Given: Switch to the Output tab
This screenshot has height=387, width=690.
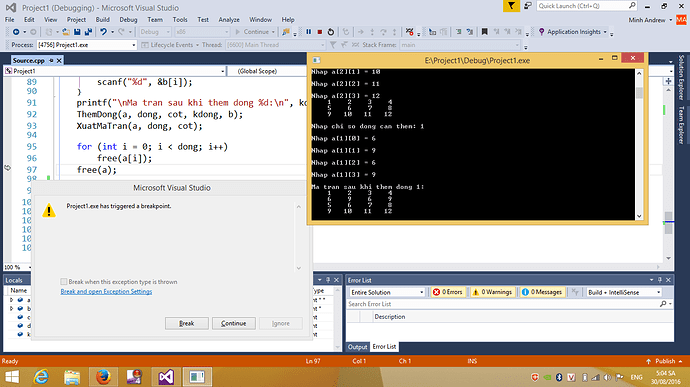Looking at the screenshot, I should [x=357, y=347].
